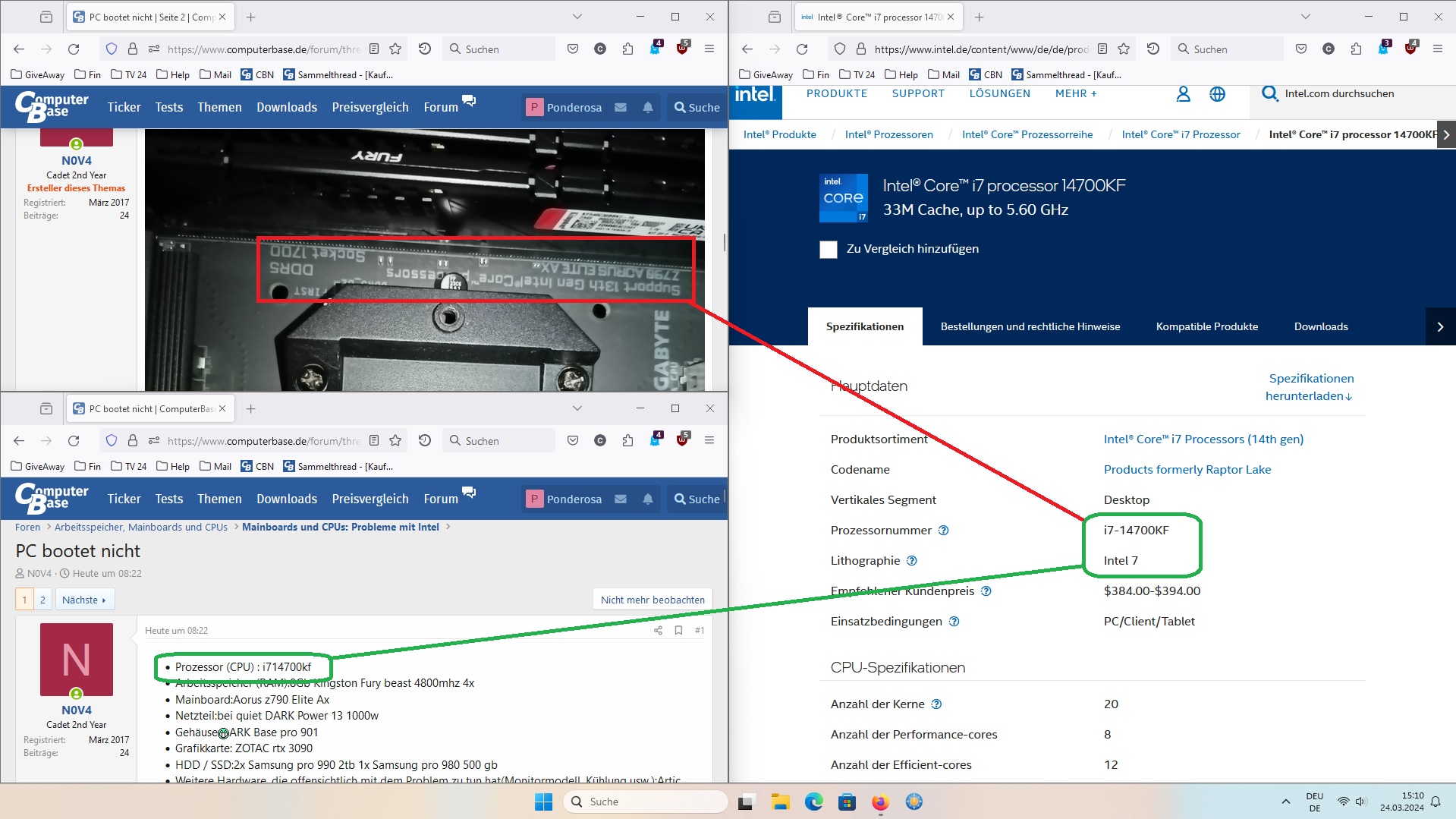Click Windows taskbar Suche box
Image resolution: width=1456 pixels, height=819 pixels.
(x=645, y=802)
